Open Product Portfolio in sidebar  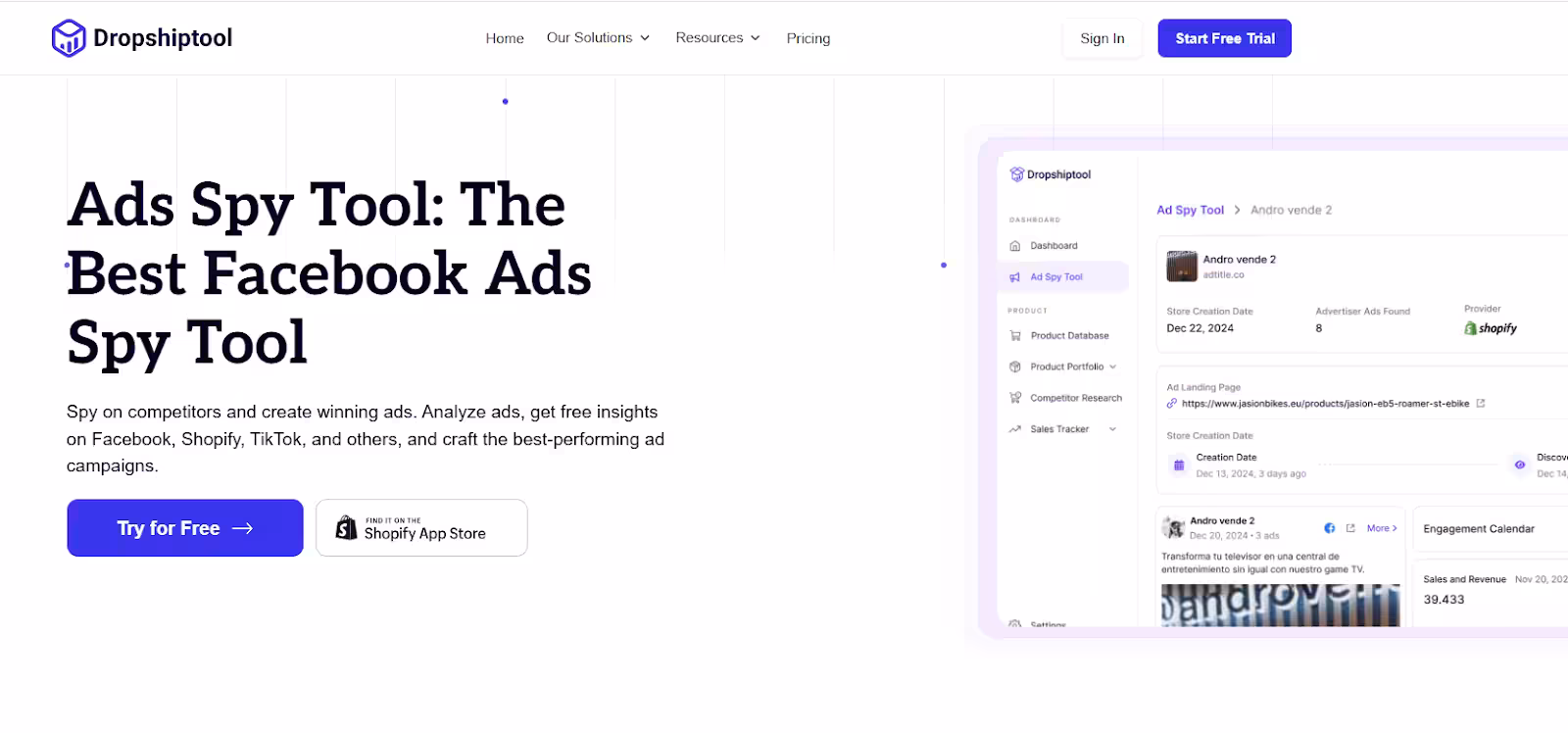[1066, 366]
